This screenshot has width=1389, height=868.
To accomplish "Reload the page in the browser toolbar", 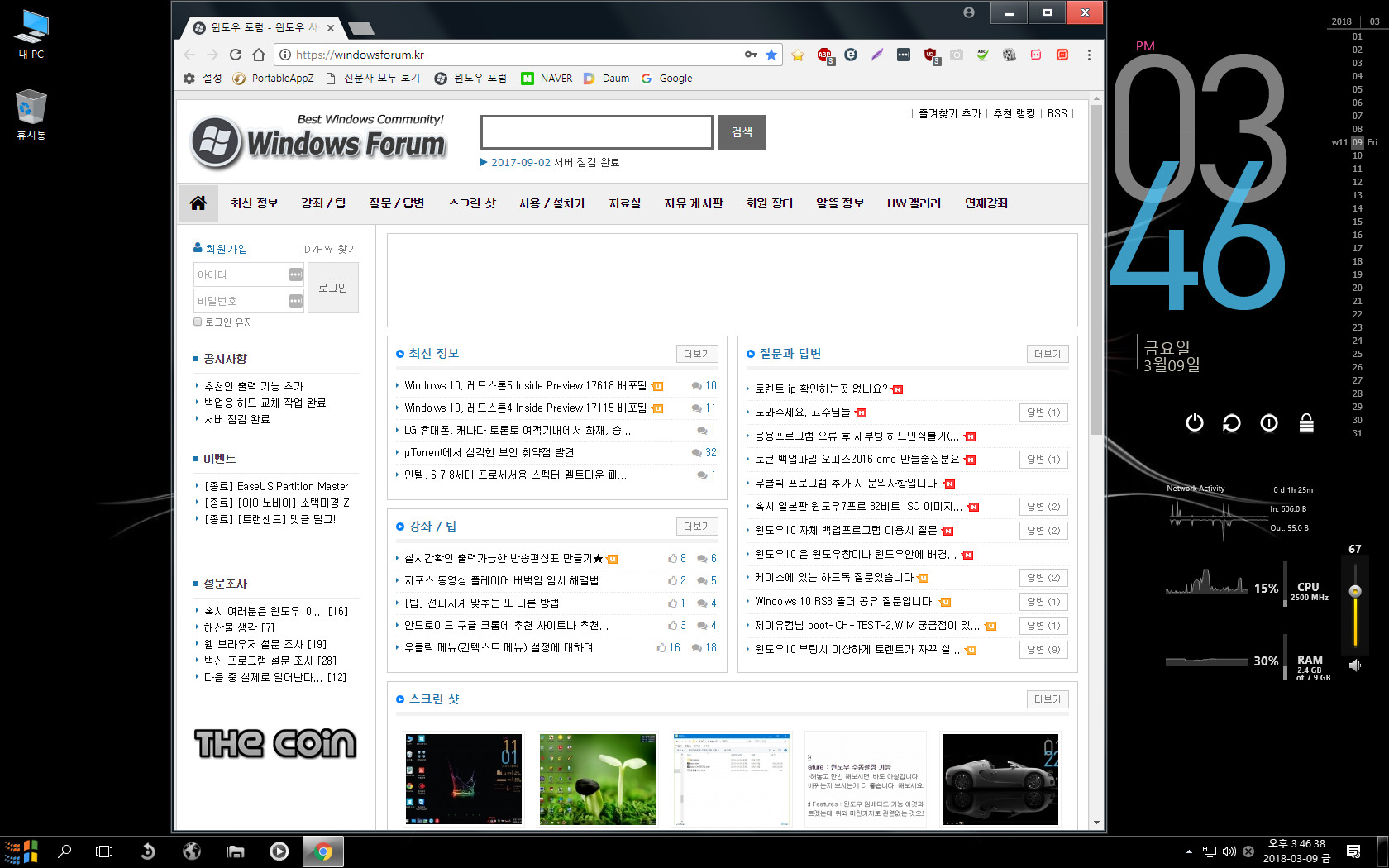I will [x=236, y=55].
